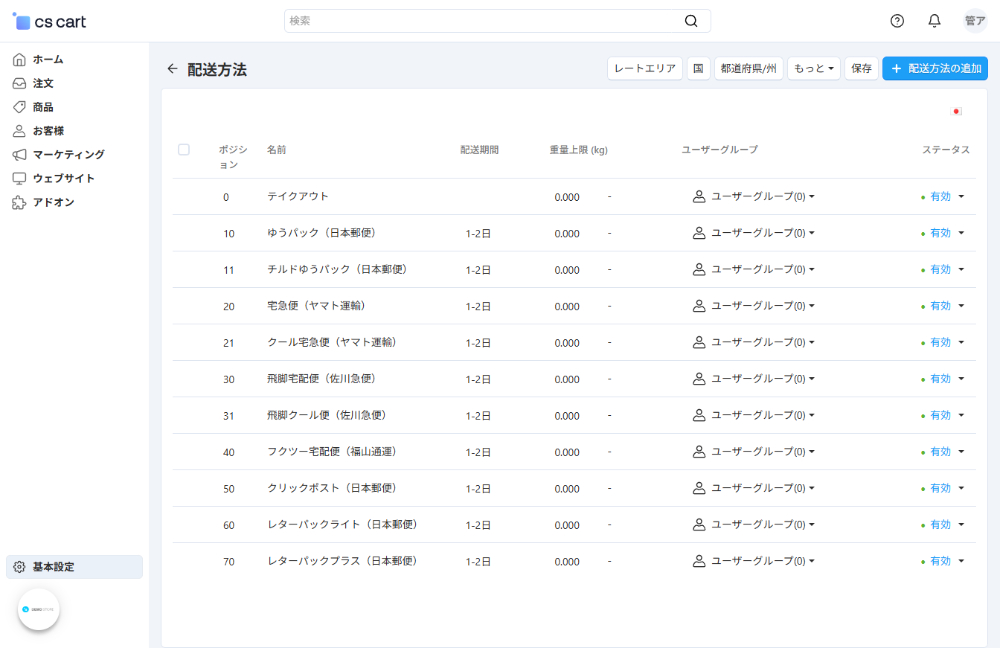
Task: Click the ウェブサイト monitor icon
Action: (x=18, y=179)
